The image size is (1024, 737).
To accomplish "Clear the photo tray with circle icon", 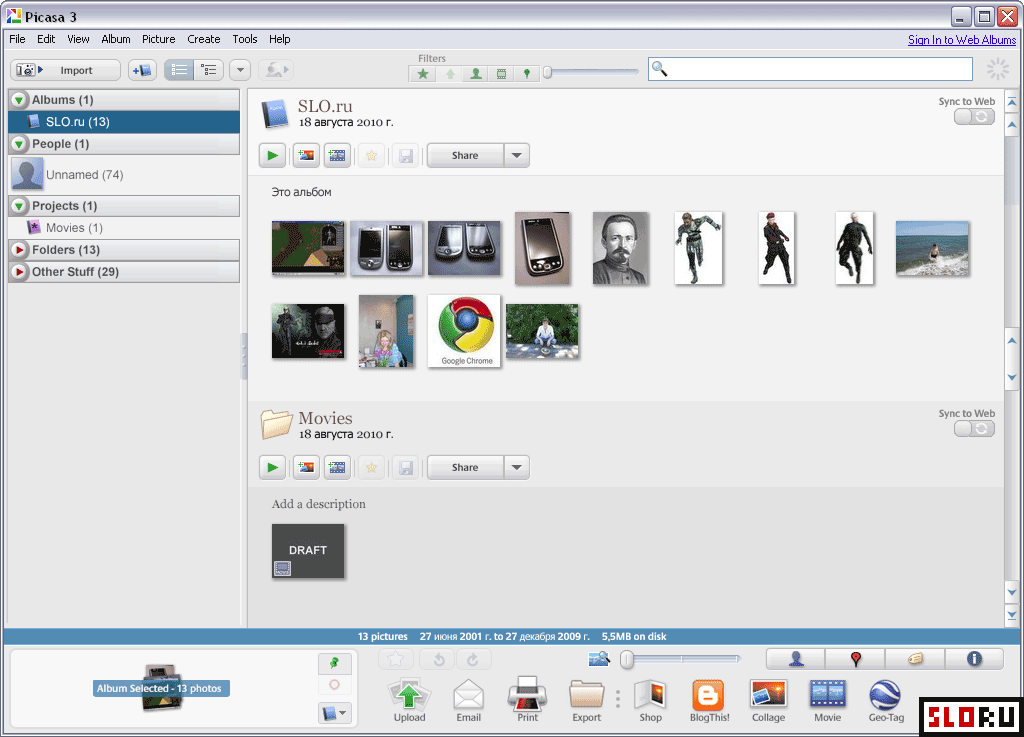I will pos(334,685).
